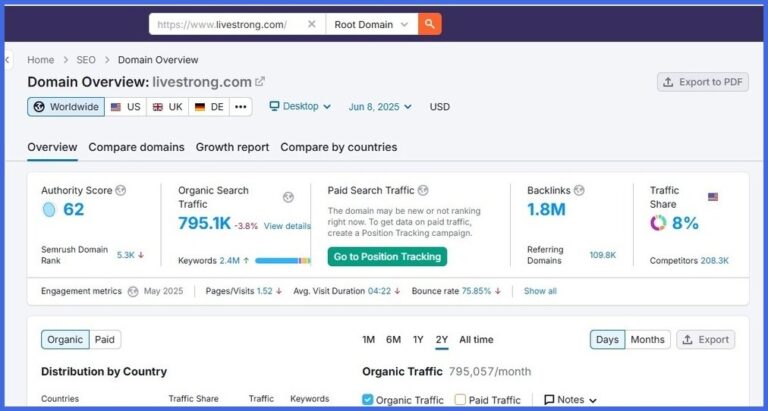
Task: Select DE country filter
Action: click(209, 107)
